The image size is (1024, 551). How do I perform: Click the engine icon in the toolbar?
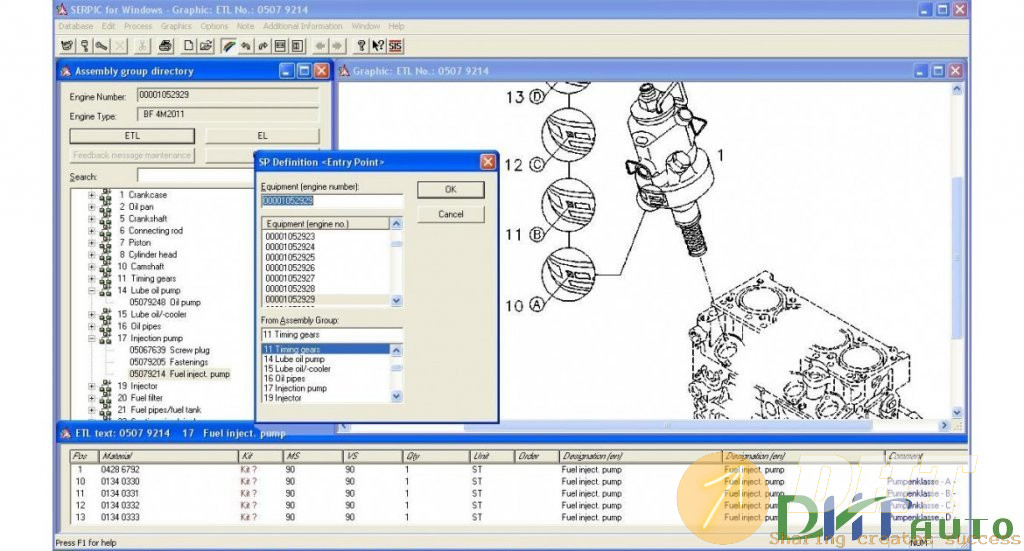67,46
